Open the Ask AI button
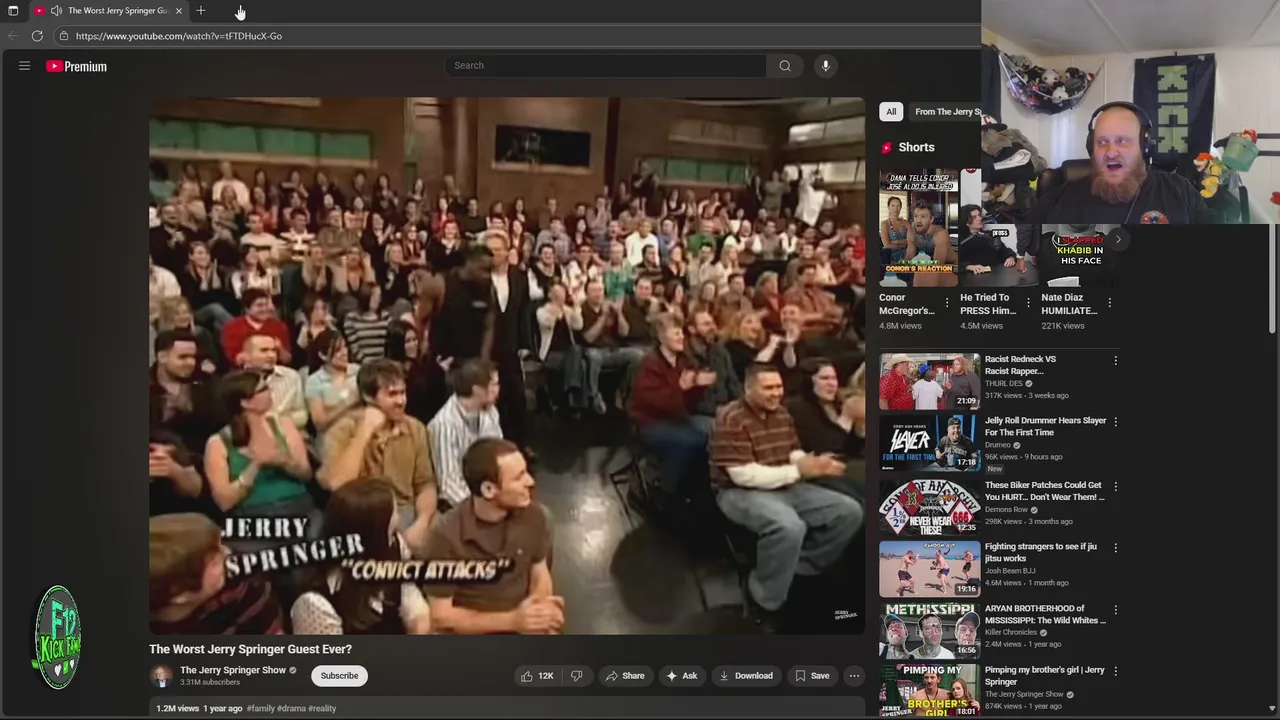Viewport: 1280px width, 720px height. pos(682,676)
